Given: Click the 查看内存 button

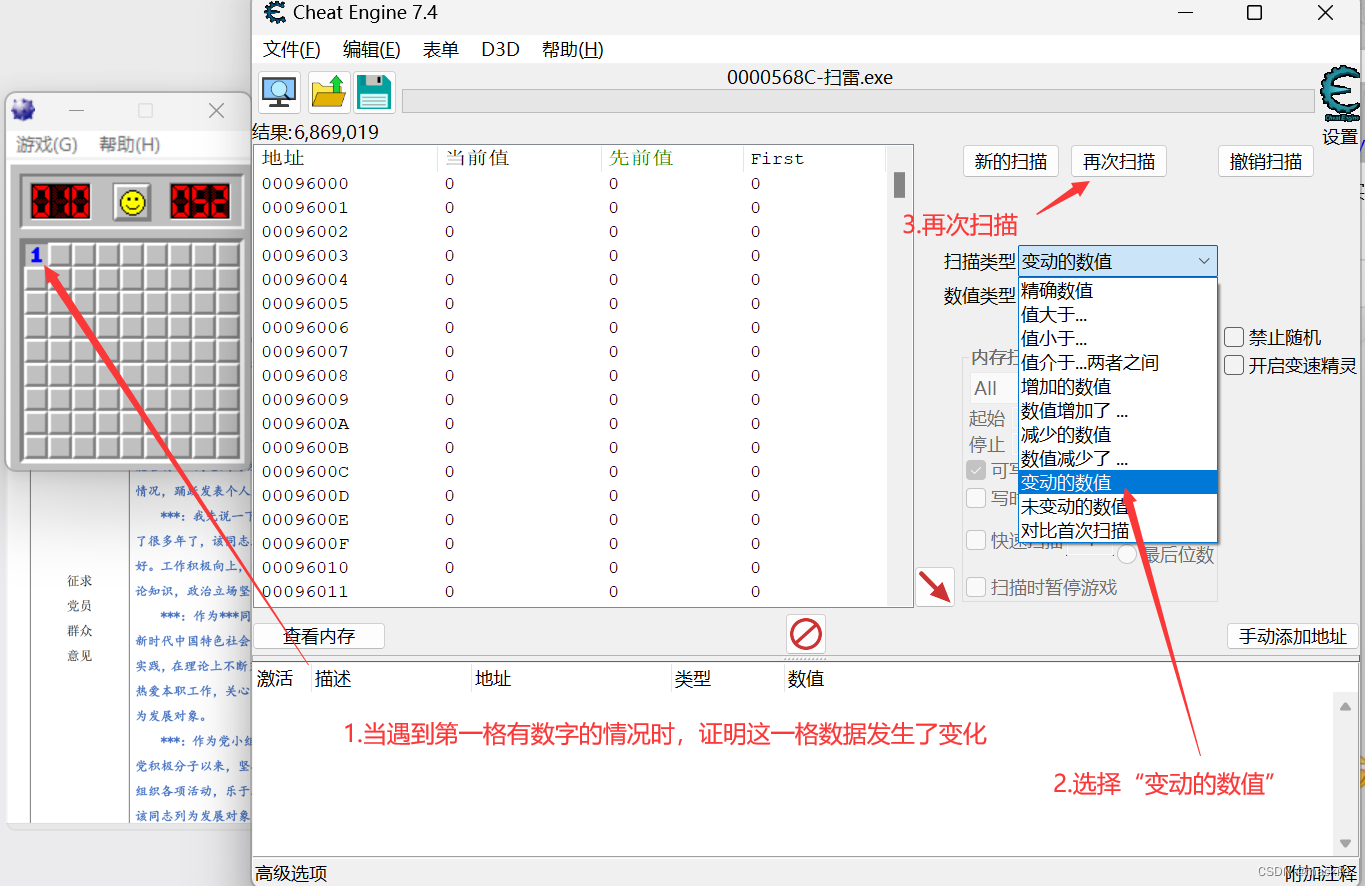Looking at the screenshot, I should 319,636.
